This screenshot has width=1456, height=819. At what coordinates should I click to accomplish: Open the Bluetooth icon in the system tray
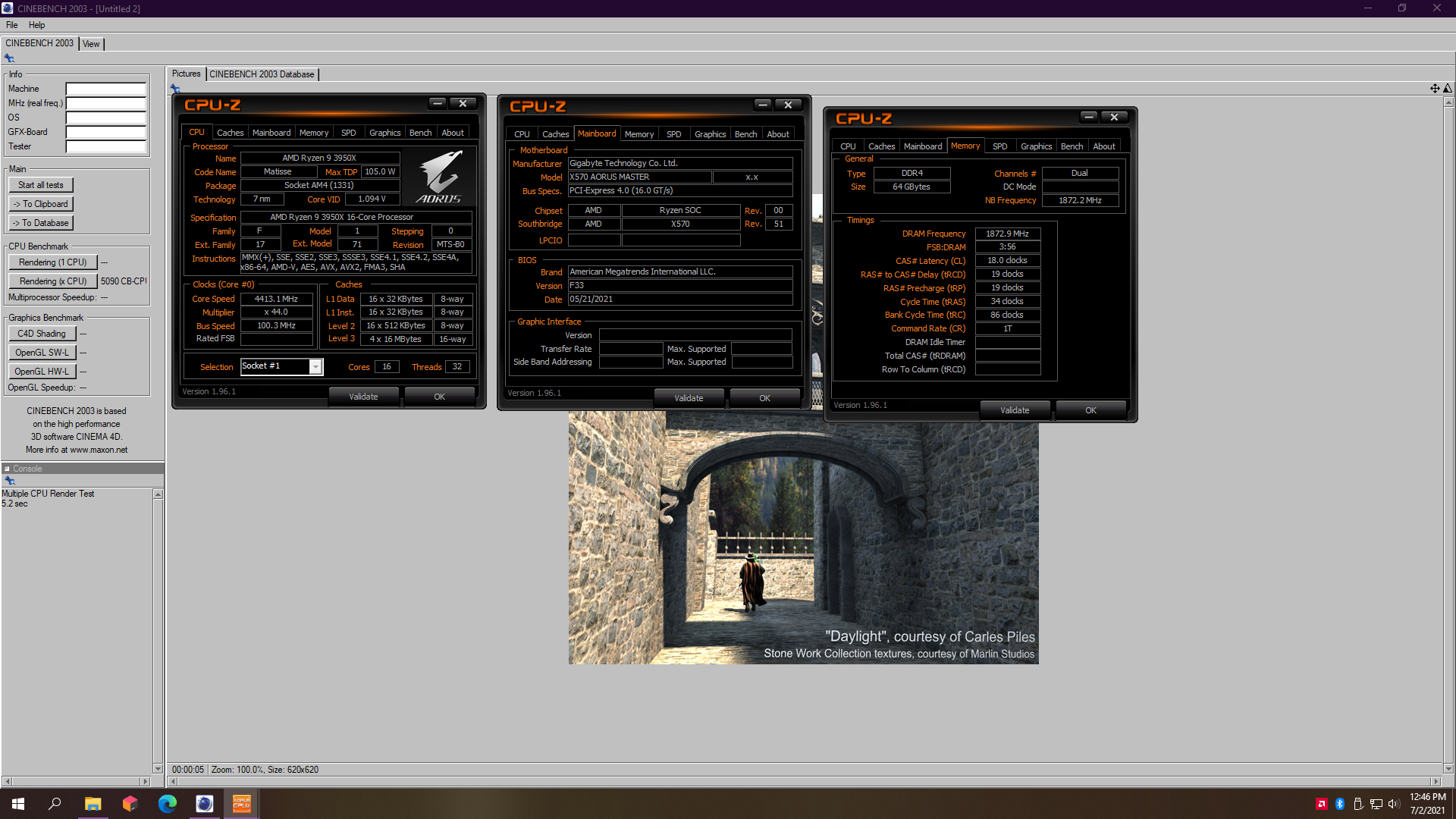click(x=1340, y=804)
